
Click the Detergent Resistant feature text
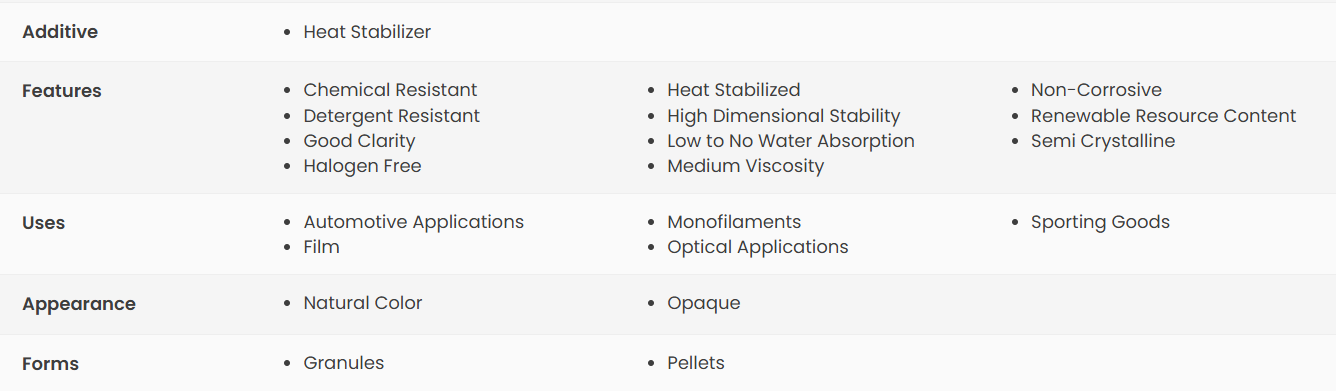click(392, 116)
